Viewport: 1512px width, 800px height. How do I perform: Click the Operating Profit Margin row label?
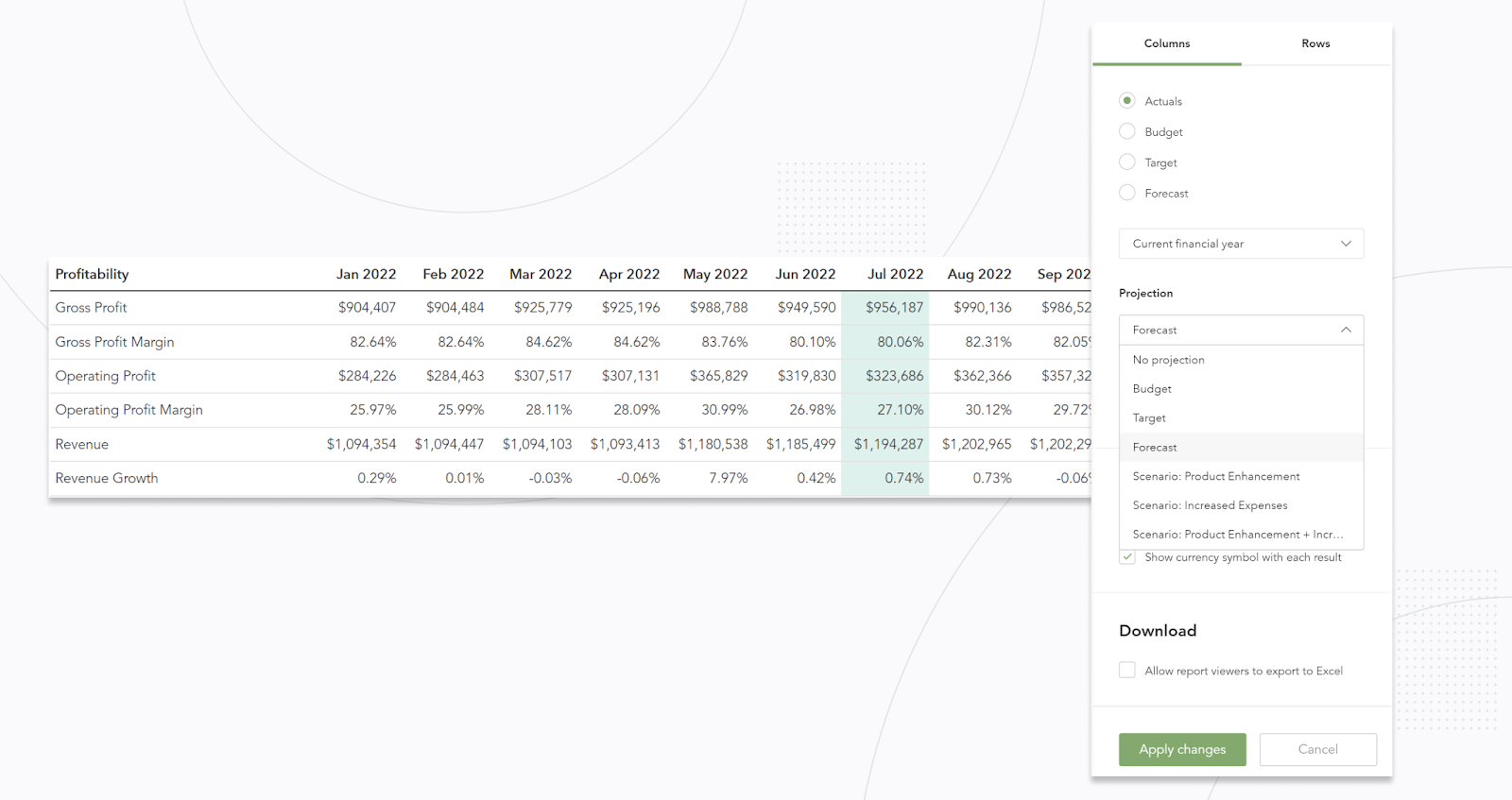(129, 410)
